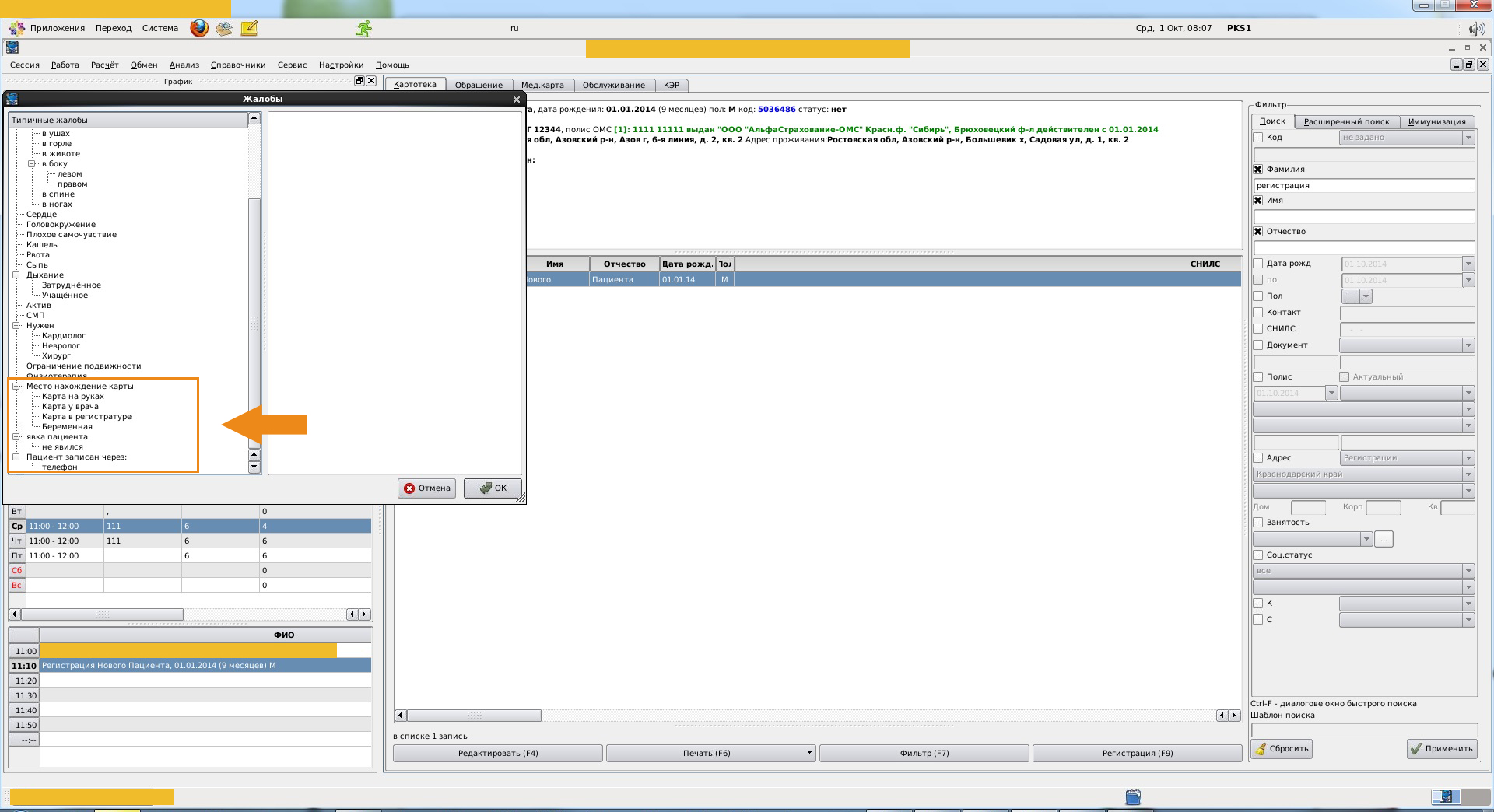Toggle the Адрес filter checkbox
Viewport: 1494px width, 812px height.
click(1258, 458)
